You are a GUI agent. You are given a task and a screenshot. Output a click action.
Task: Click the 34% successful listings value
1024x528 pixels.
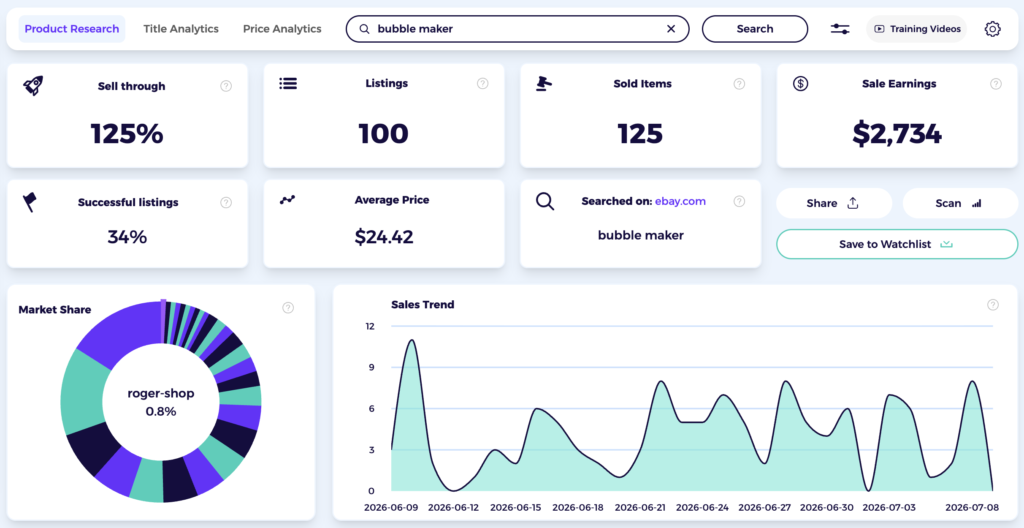point(127,237)
